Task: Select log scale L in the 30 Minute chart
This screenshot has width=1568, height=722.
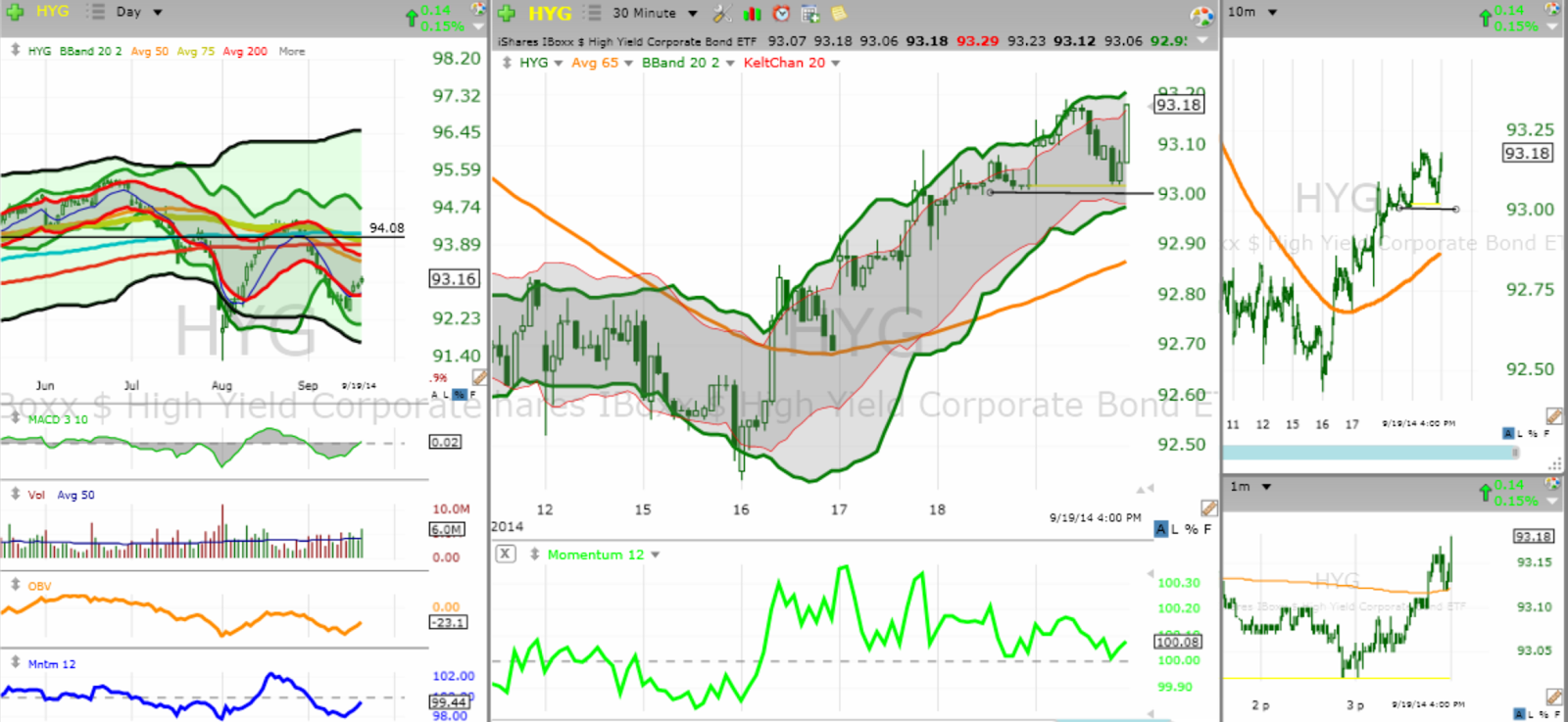Action: (x=1175, y=529)
